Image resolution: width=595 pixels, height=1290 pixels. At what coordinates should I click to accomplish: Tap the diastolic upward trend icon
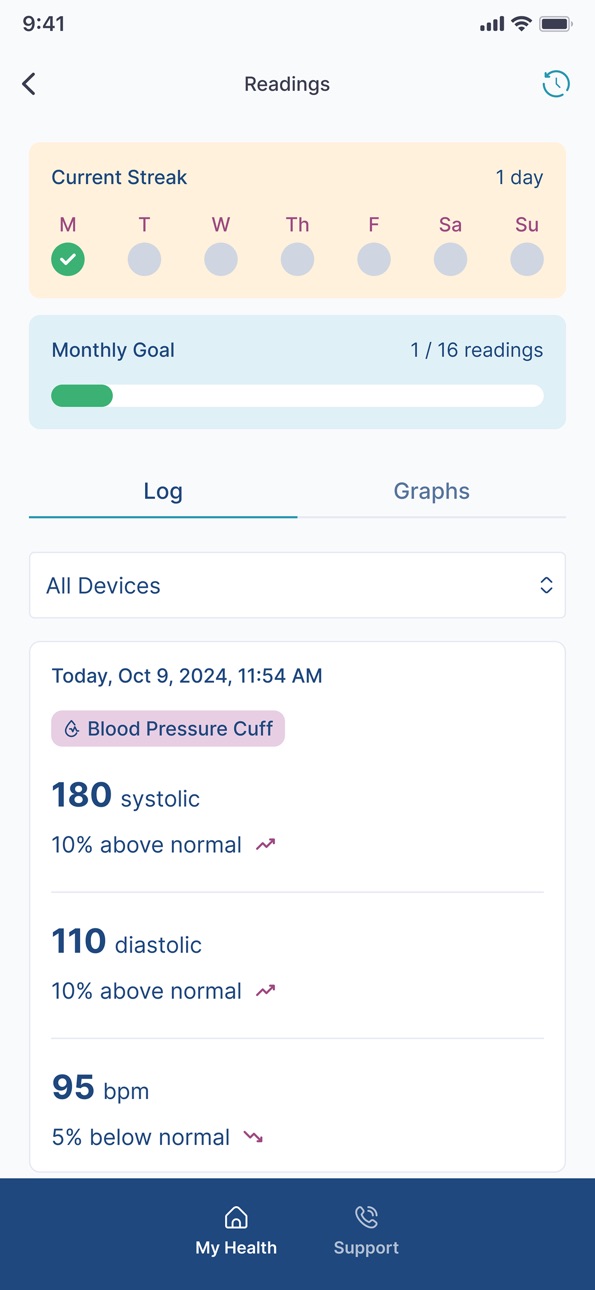265,991
